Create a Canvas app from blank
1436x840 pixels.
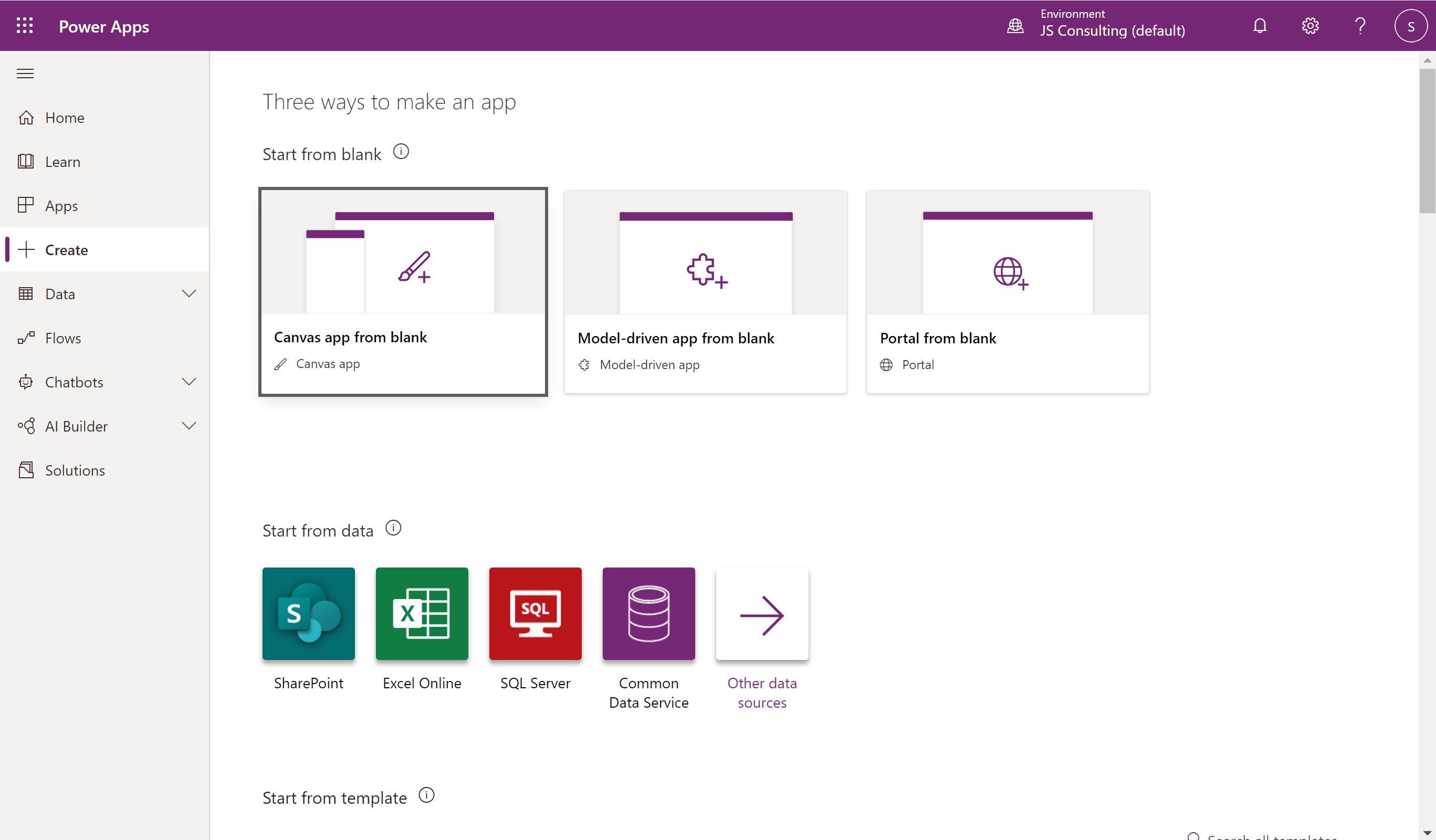coord(403,292)
